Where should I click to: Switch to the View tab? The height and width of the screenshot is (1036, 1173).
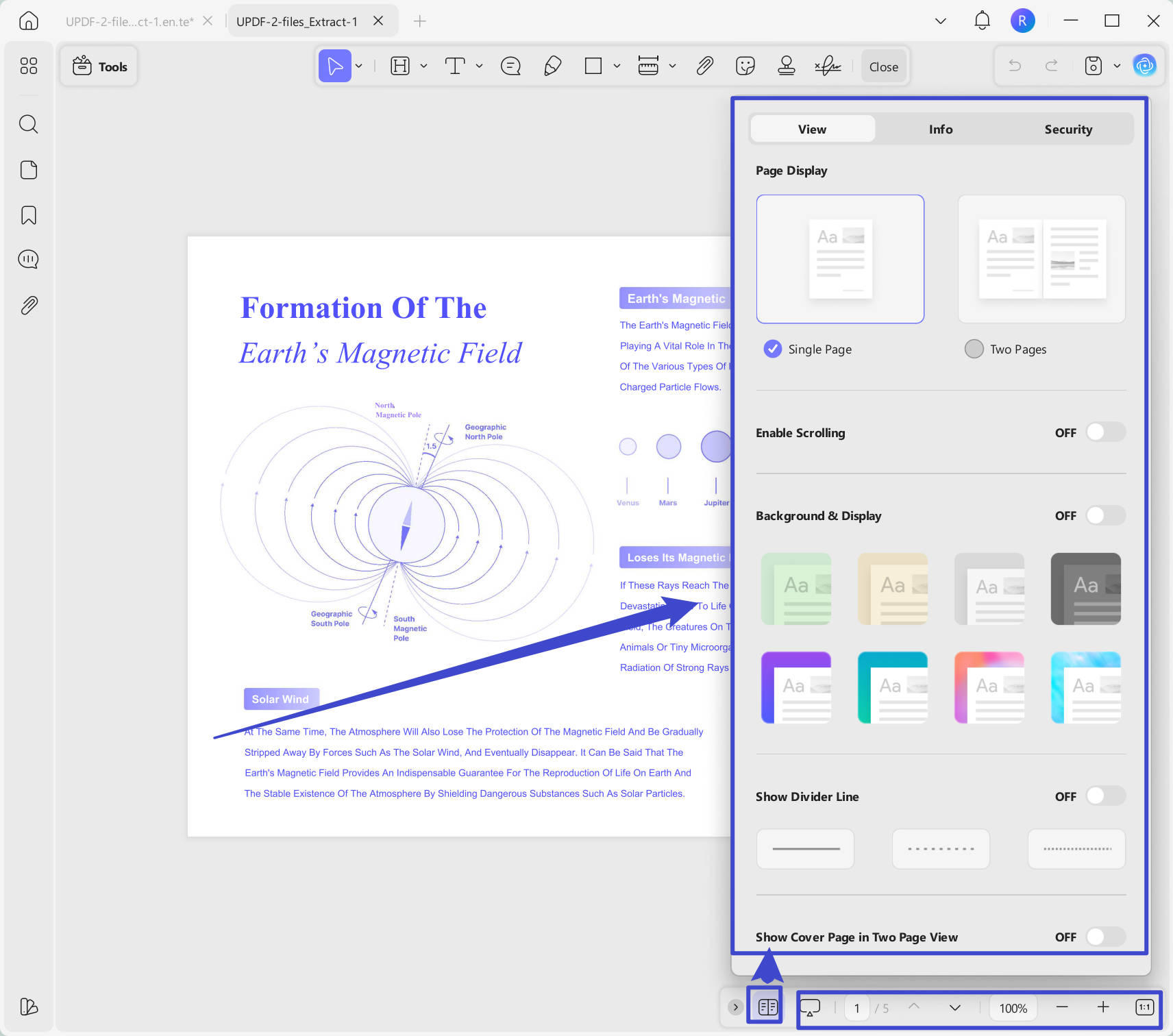click(x=813, y=129)
